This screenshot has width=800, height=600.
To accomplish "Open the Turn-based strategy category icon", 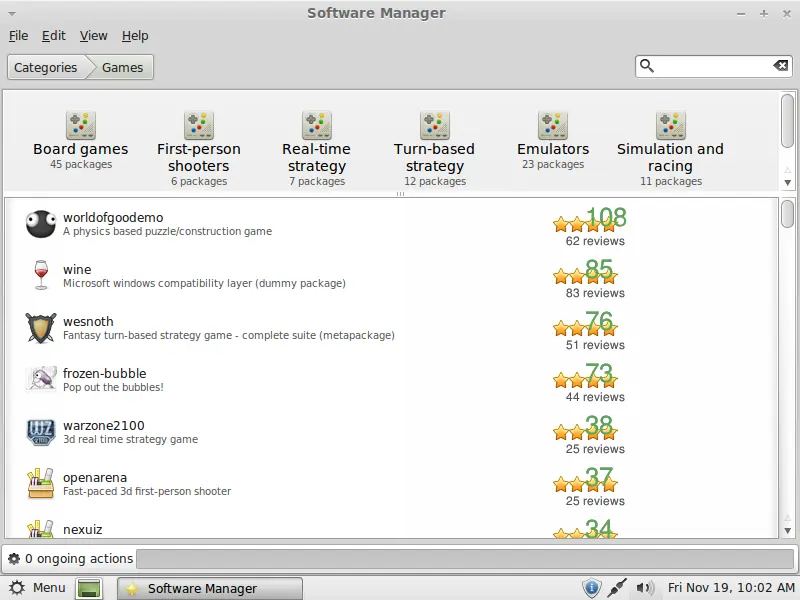I will click(435, 126).
